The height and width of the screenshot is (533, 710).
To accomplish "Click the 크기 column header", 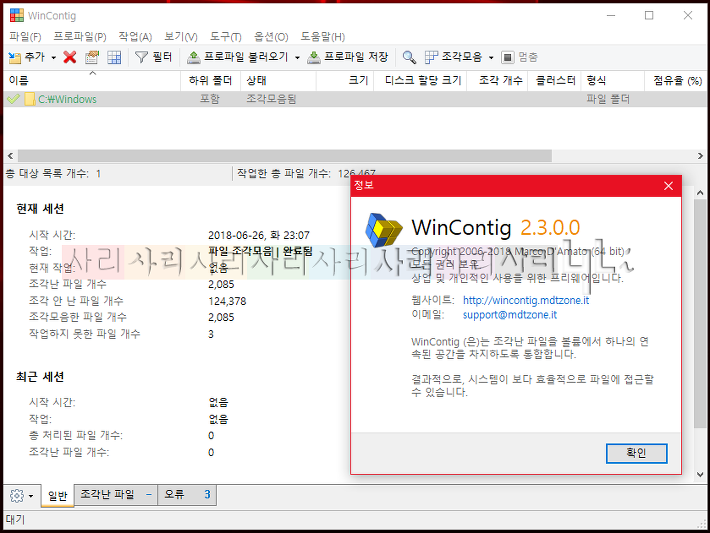I will click(345, 81).
